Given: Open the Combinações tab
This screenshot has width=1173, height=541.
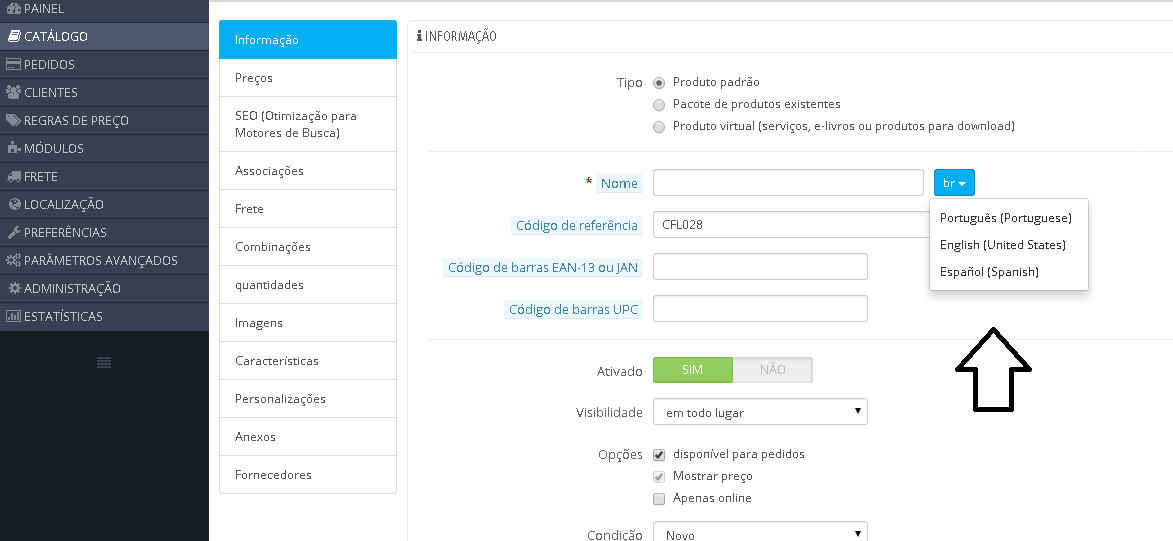Looking at the screenshot, I should click(307, 247).
